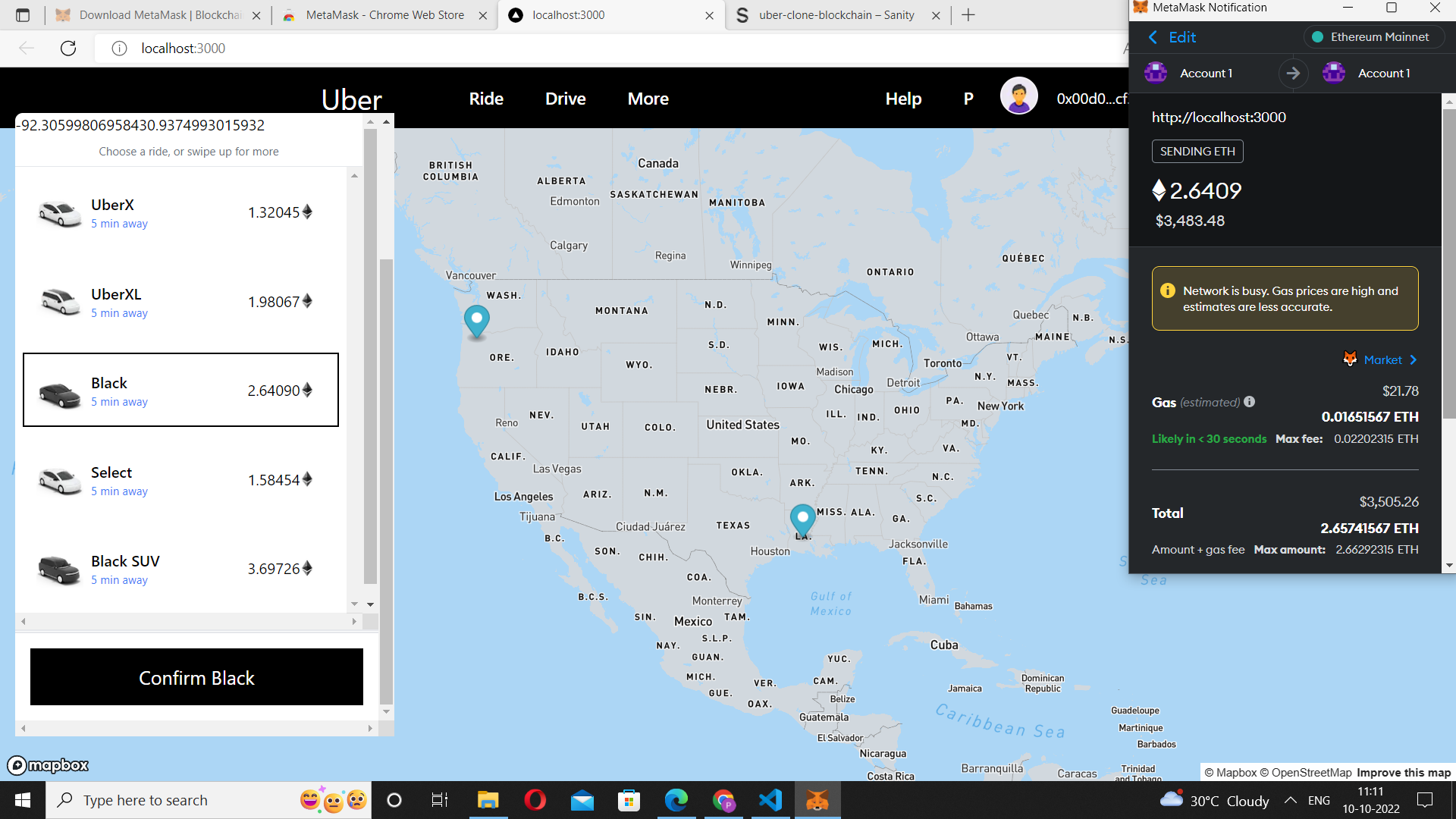Click the MetaMask popup vertical scrollbar
This screenshot has width=1456, height=819.
[1448, 265]
